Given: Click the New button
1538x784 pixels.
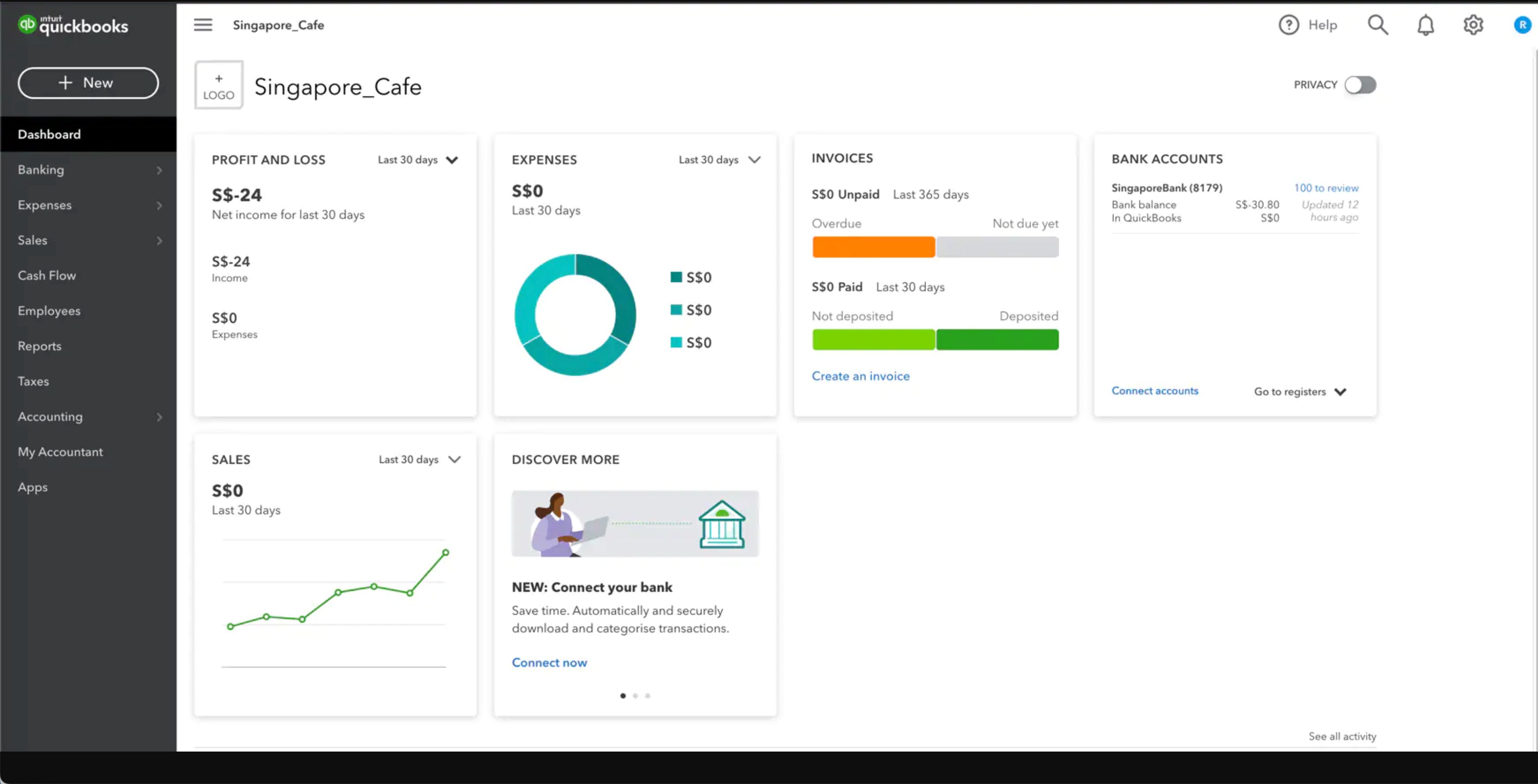Looking at the screenshot, I should point(88,83).
